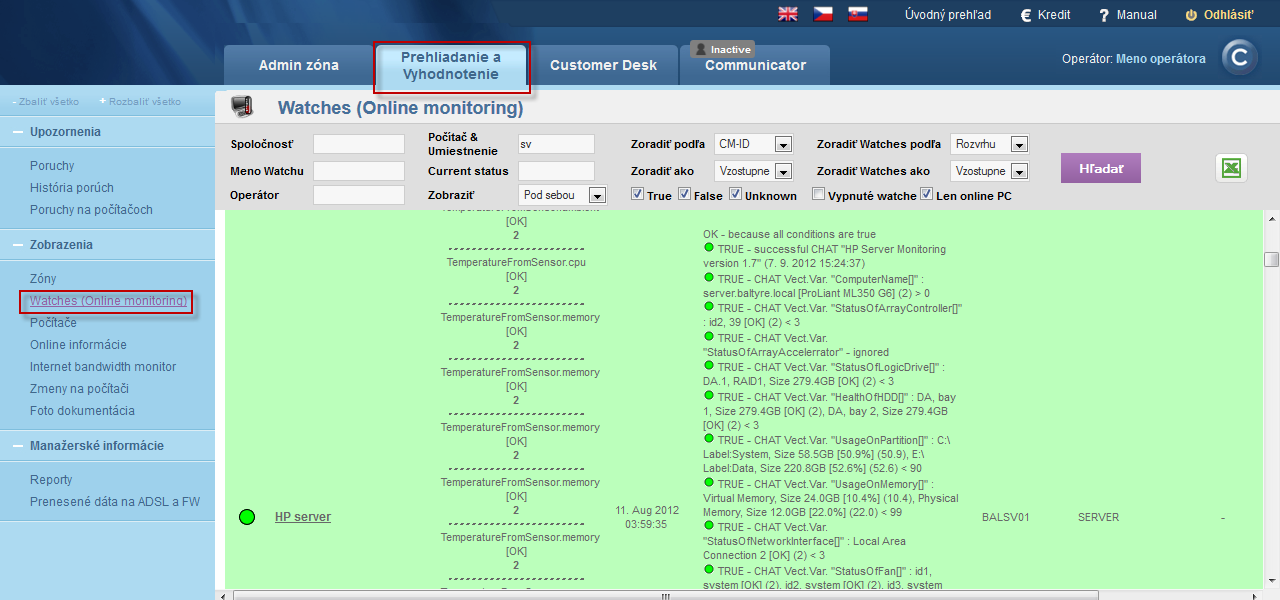The image size is (1280, 600).
Task: Open Reporty in the sidebar
Action: click(51, 480)
